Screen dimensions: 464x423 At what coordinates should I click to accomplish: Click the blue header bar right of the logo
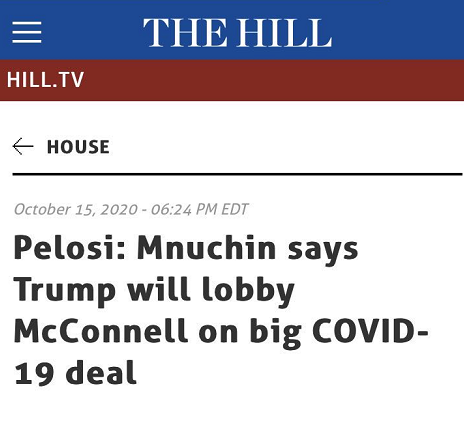(x=398, y=30)
